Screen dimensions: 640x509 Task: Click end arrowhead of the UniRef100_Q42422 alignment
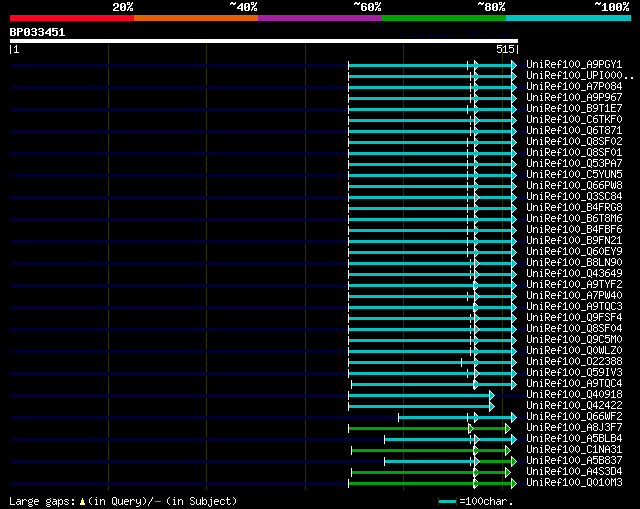click(492, 406)
